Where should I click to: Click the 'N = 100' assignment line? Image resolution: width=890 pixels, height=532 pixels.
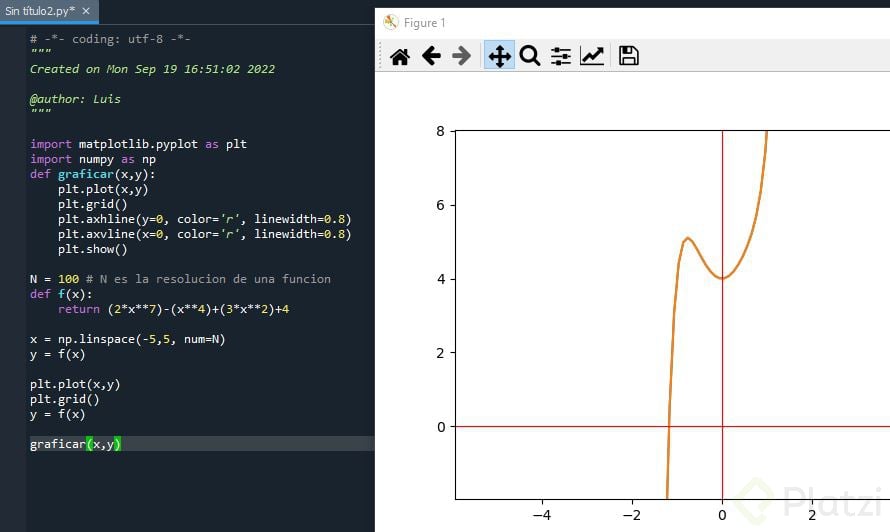click(54, 279)
